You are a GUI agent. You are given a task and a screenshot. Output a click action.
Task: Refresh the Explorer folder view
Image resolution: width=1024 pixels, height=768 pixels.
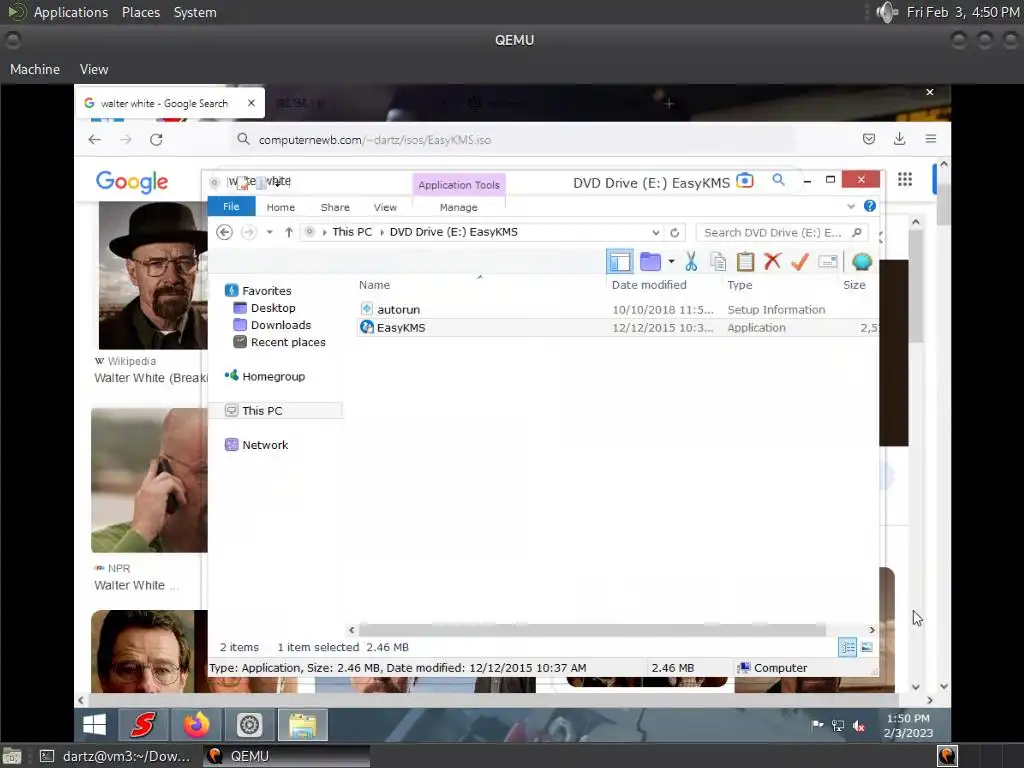(675, 232)
